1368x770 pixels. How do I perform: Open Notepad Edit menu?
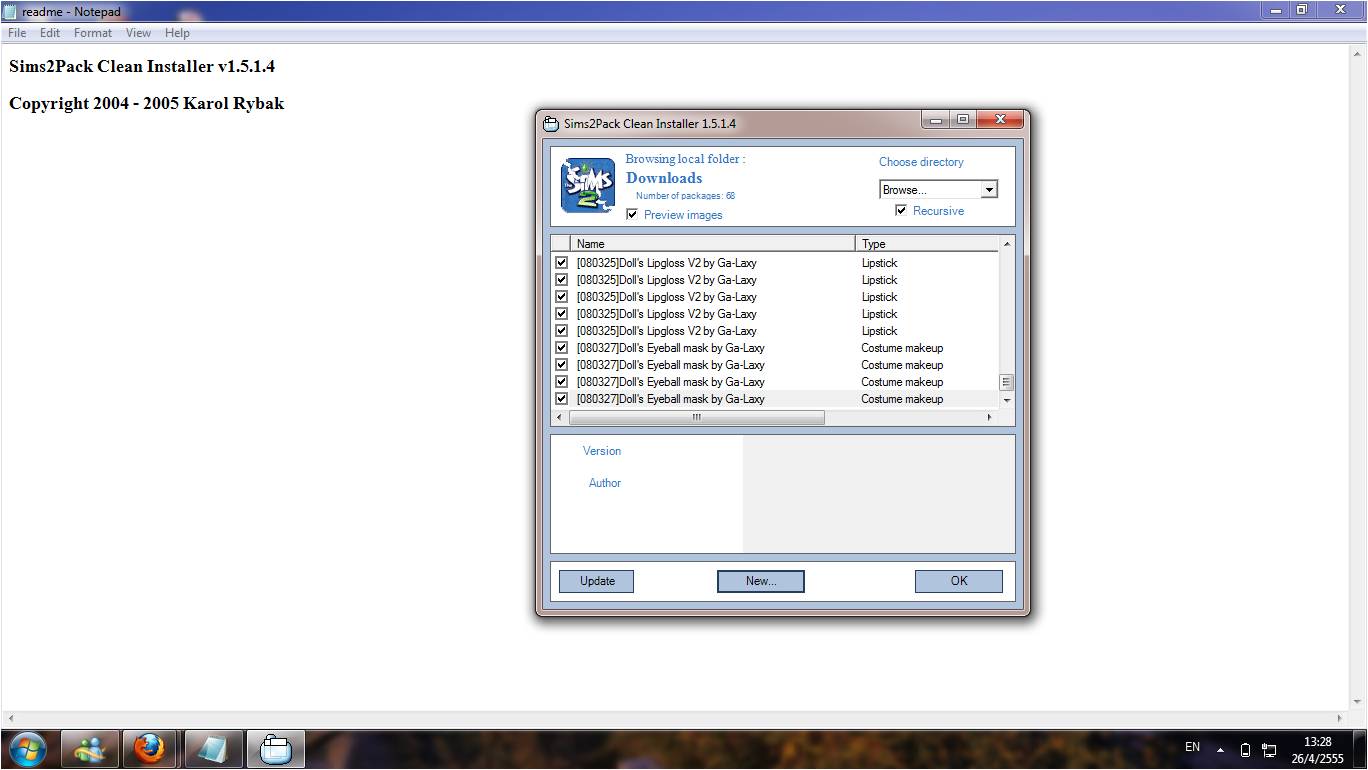coord(50,33)
